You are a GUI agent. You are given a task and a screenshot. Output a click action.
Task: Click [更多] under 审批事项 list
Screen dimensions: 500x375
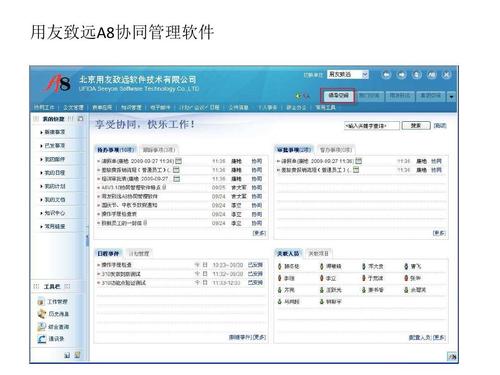tap(439, 233)
